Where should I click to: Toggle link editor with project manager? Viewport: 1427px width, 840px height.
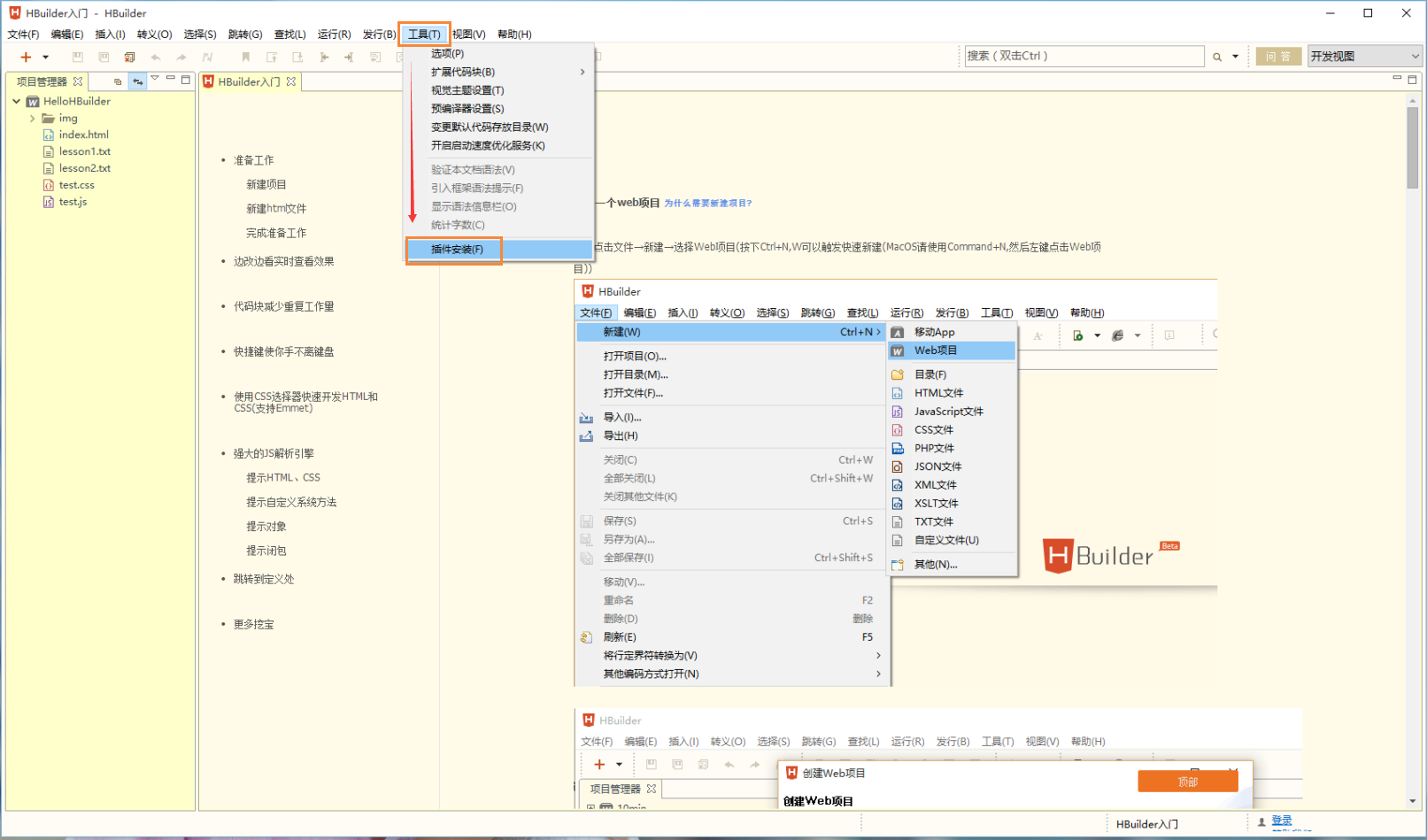137,81
